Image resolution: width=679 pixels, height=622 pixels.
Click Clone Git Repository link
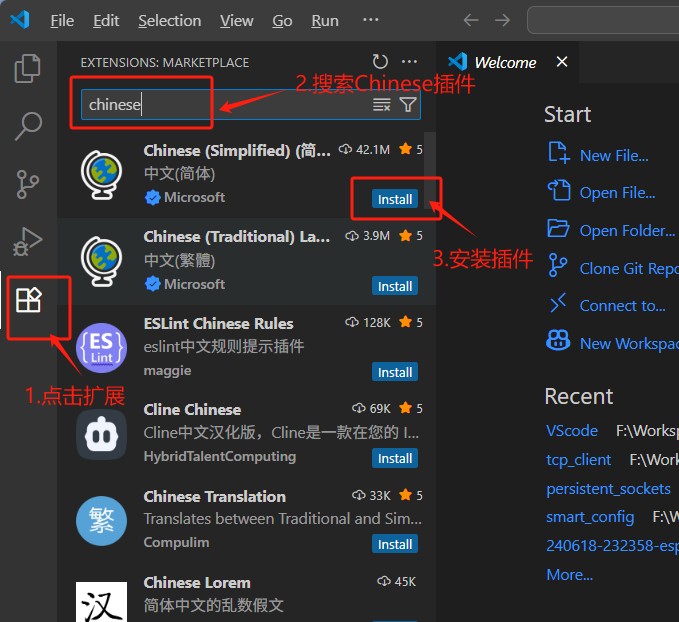pyautogui.click(x=629, y=269)
